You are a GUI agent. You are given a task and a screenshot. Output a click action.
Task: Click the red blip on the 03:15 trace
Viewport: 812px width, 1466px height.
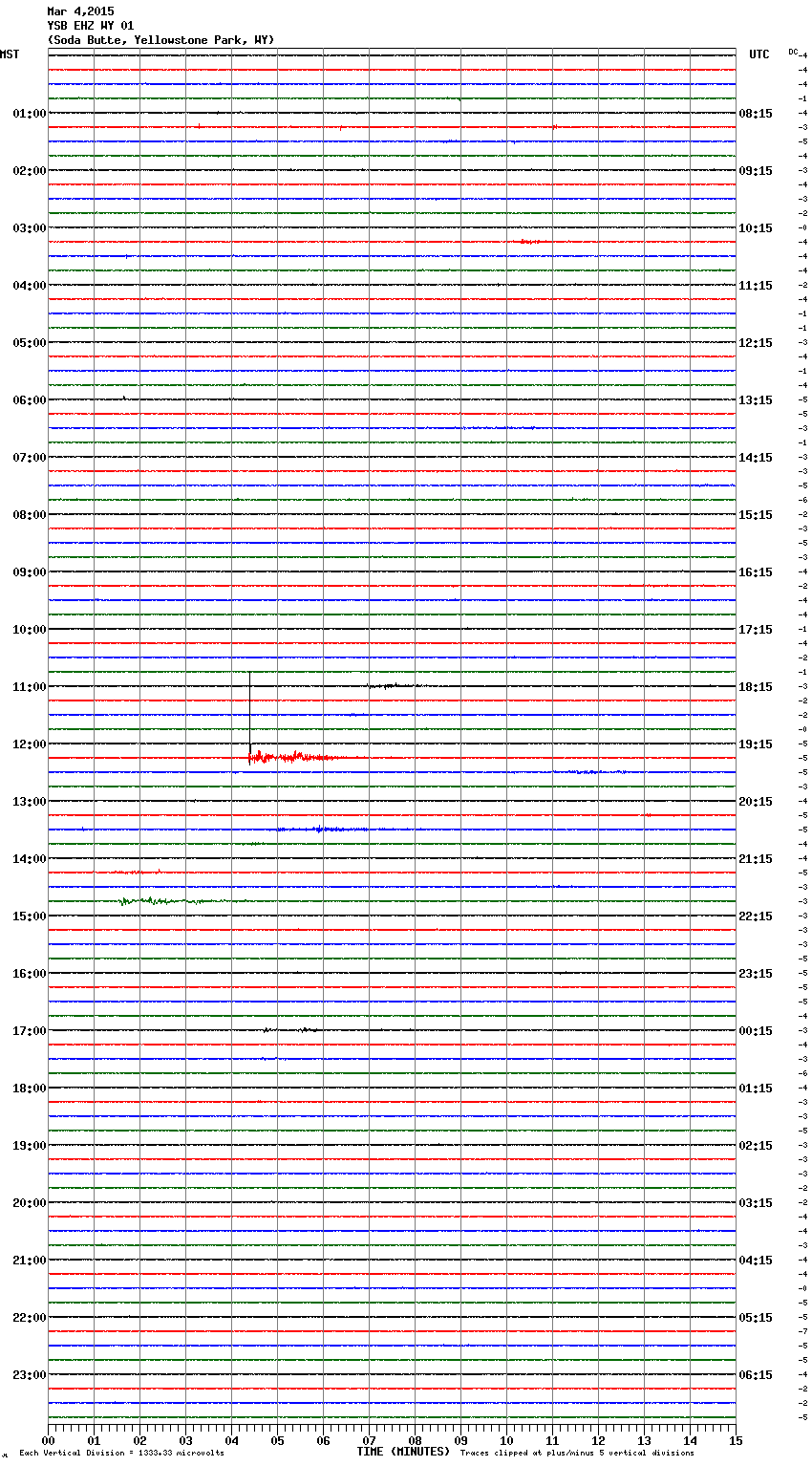(x=528, y=242)
